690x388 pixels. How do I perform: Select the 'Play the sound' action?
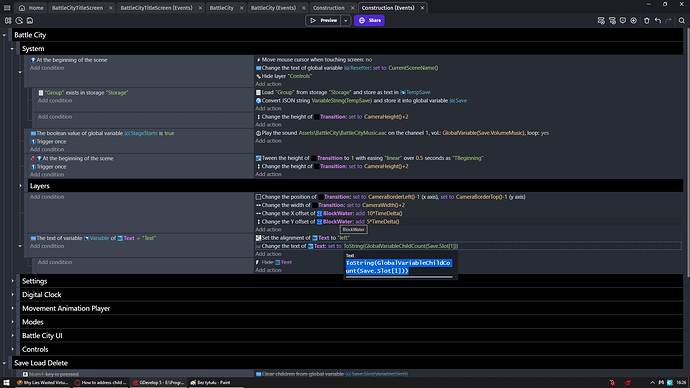click(x=402, y=133)
